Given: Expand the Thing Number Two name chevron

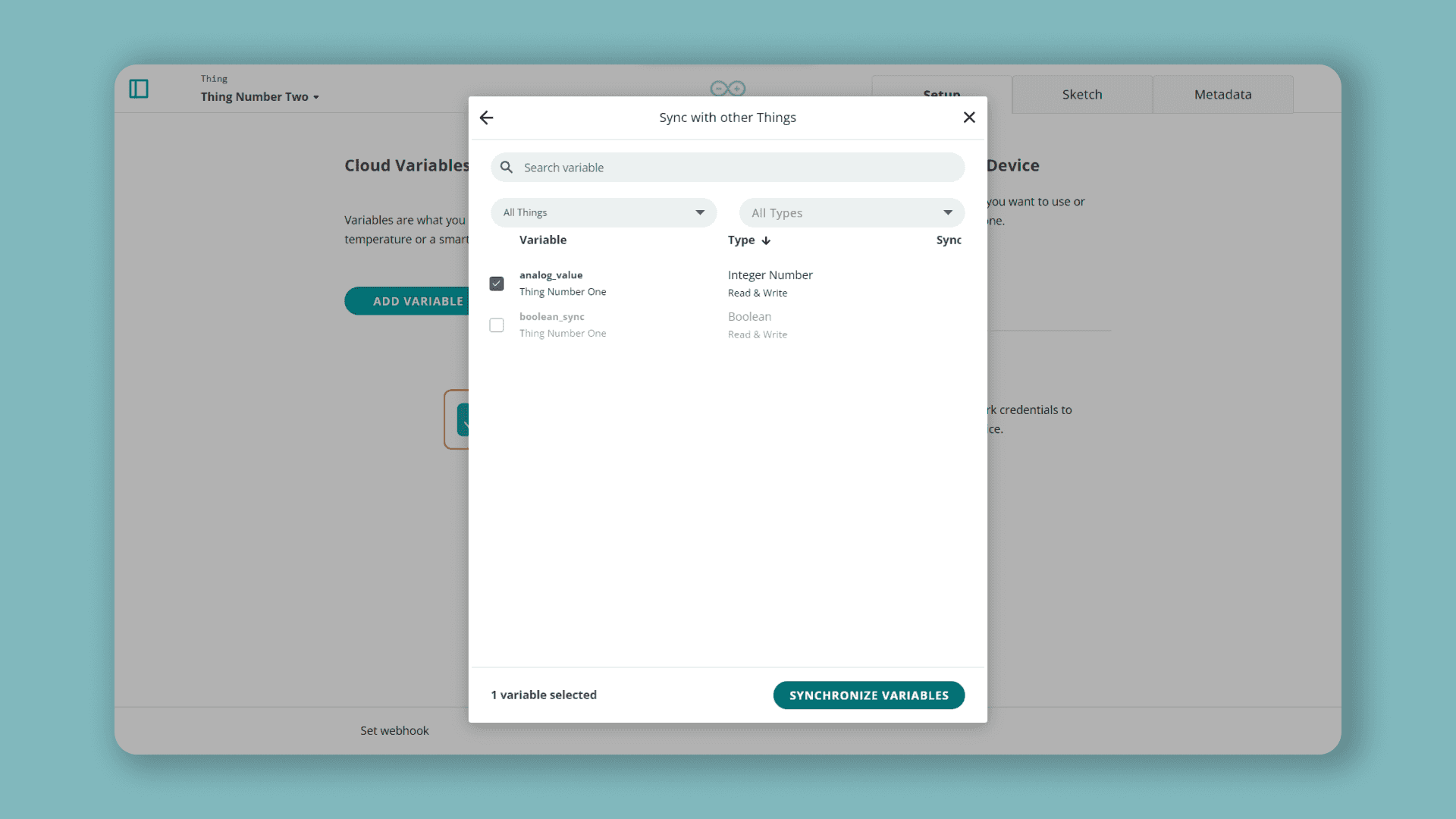Looking at the screenshot, I should coord(316,97).
